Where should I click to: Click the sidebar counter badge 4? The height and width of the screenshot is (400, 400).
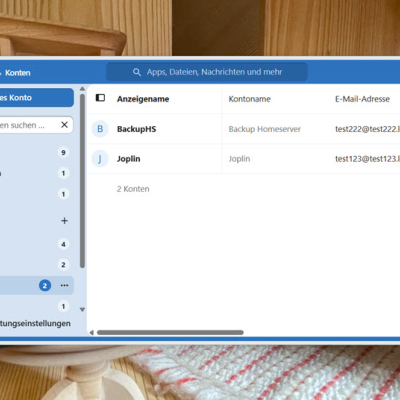click(x=63, y=244)
